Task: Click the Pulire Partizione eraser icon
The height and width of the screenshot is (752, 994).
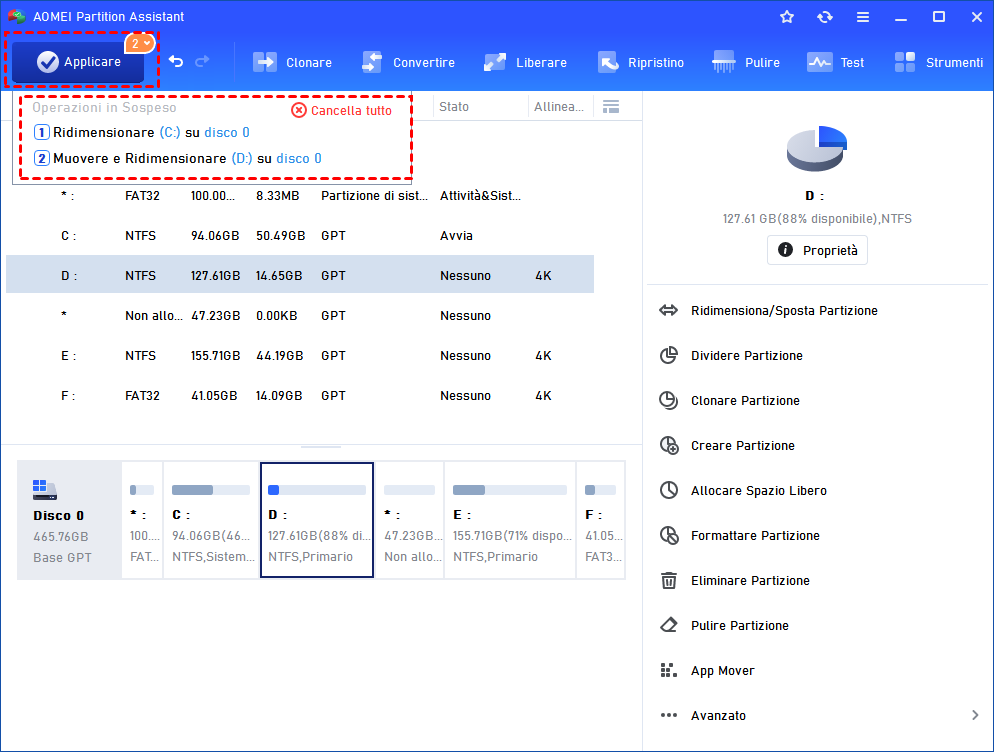Action: point(669,625)
